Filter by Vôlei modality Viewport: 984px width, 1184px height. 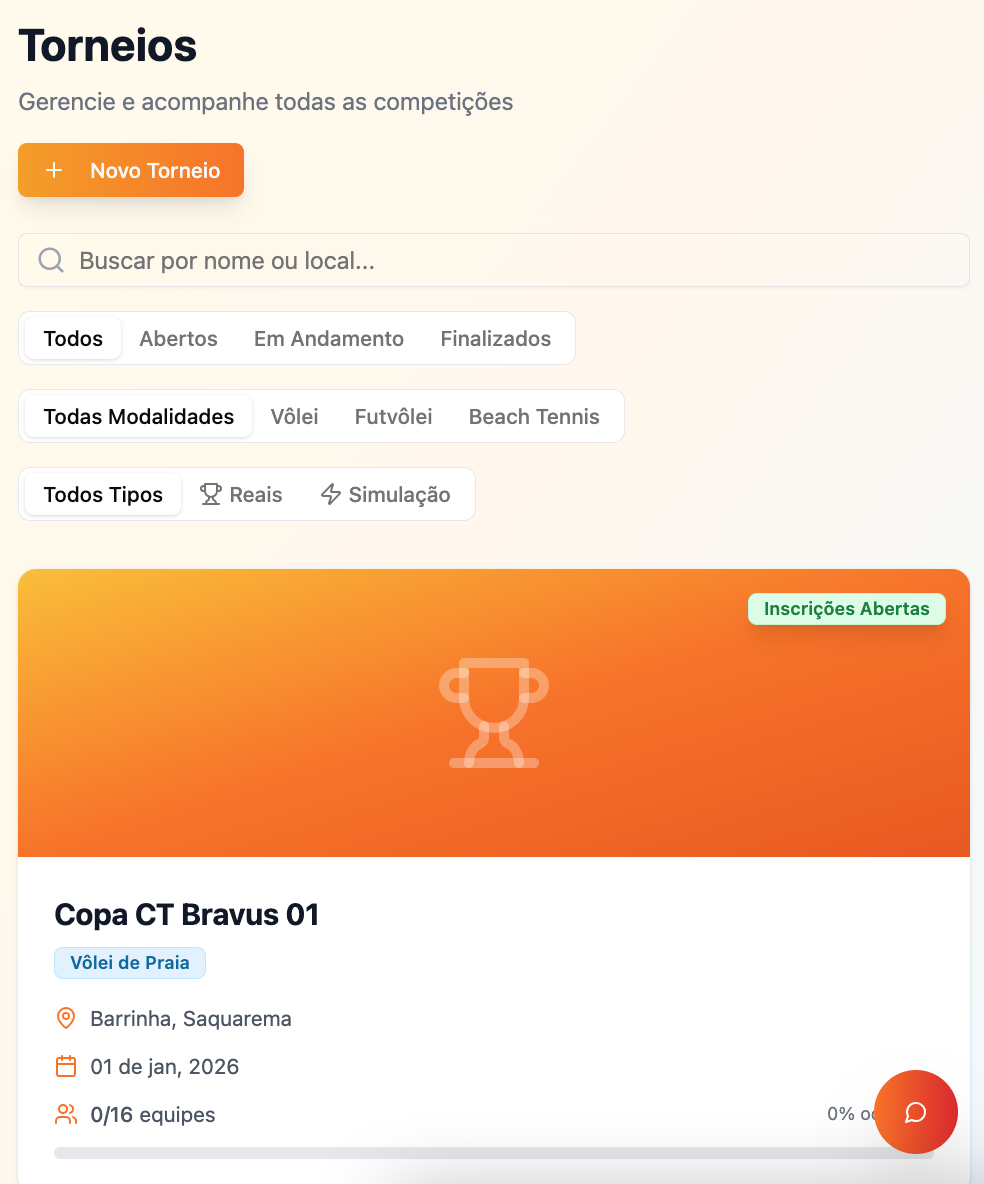coord(294,417)
